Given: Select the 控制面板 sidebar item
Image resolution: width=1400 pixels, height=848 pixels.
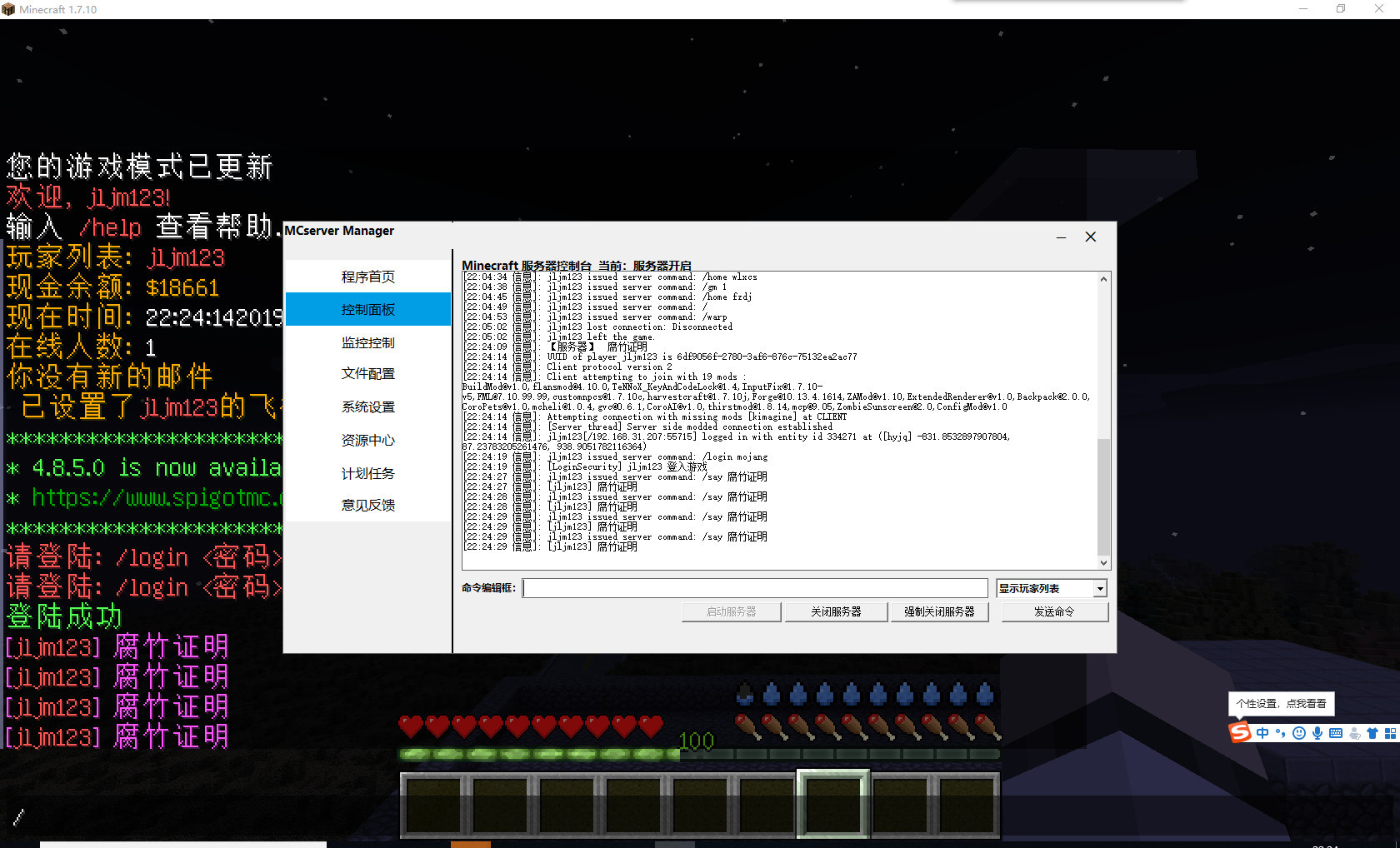Looking at the screenshot, I should [x=367, y=309].
